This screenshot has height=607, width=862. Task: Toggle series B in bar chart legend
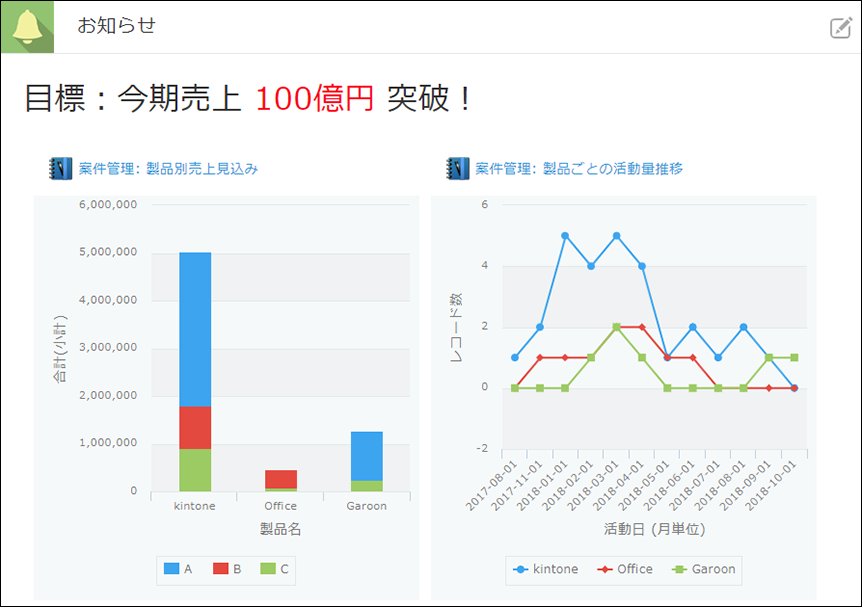tap(227, 569)
